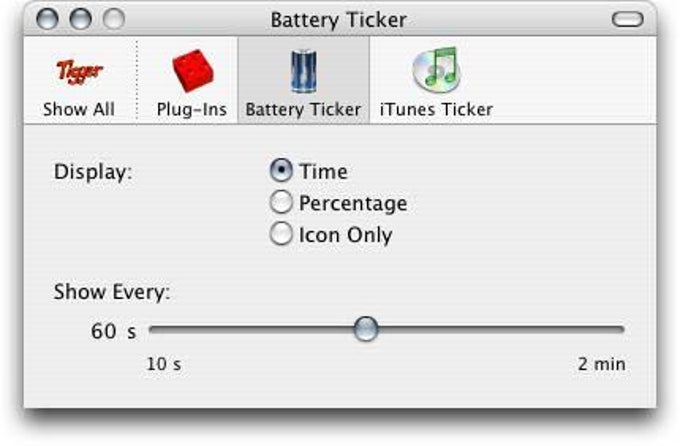Viewport: 680px width, 446px height.
Task: Select the Percentage radio button
Action: 281,203
